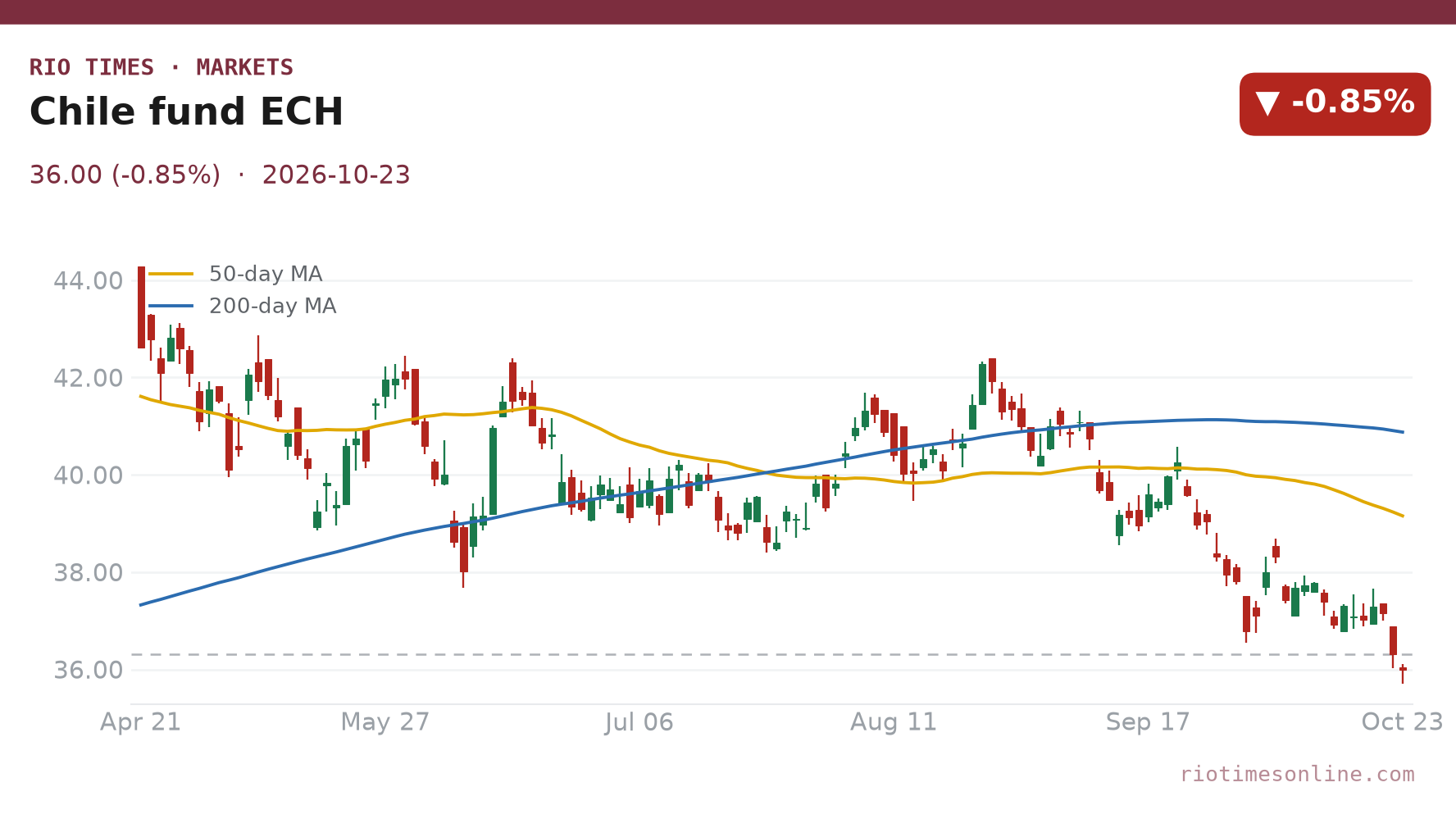The image size is (1456, 819).
Task: Click the '36.00 (-0.85%) · 2026-10-23' subtitle
Action: 220,175
